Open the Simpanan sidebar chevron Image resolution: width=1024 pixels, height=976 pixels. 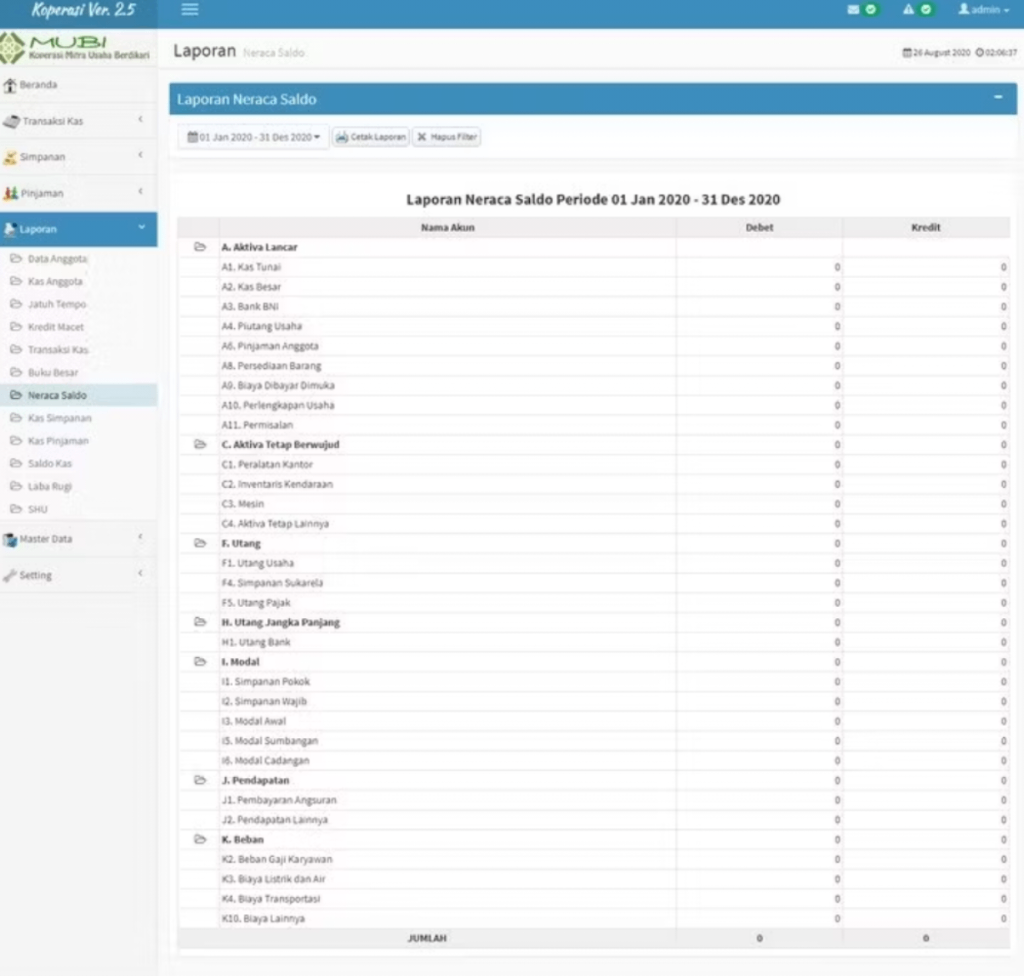tap(140, 157)
